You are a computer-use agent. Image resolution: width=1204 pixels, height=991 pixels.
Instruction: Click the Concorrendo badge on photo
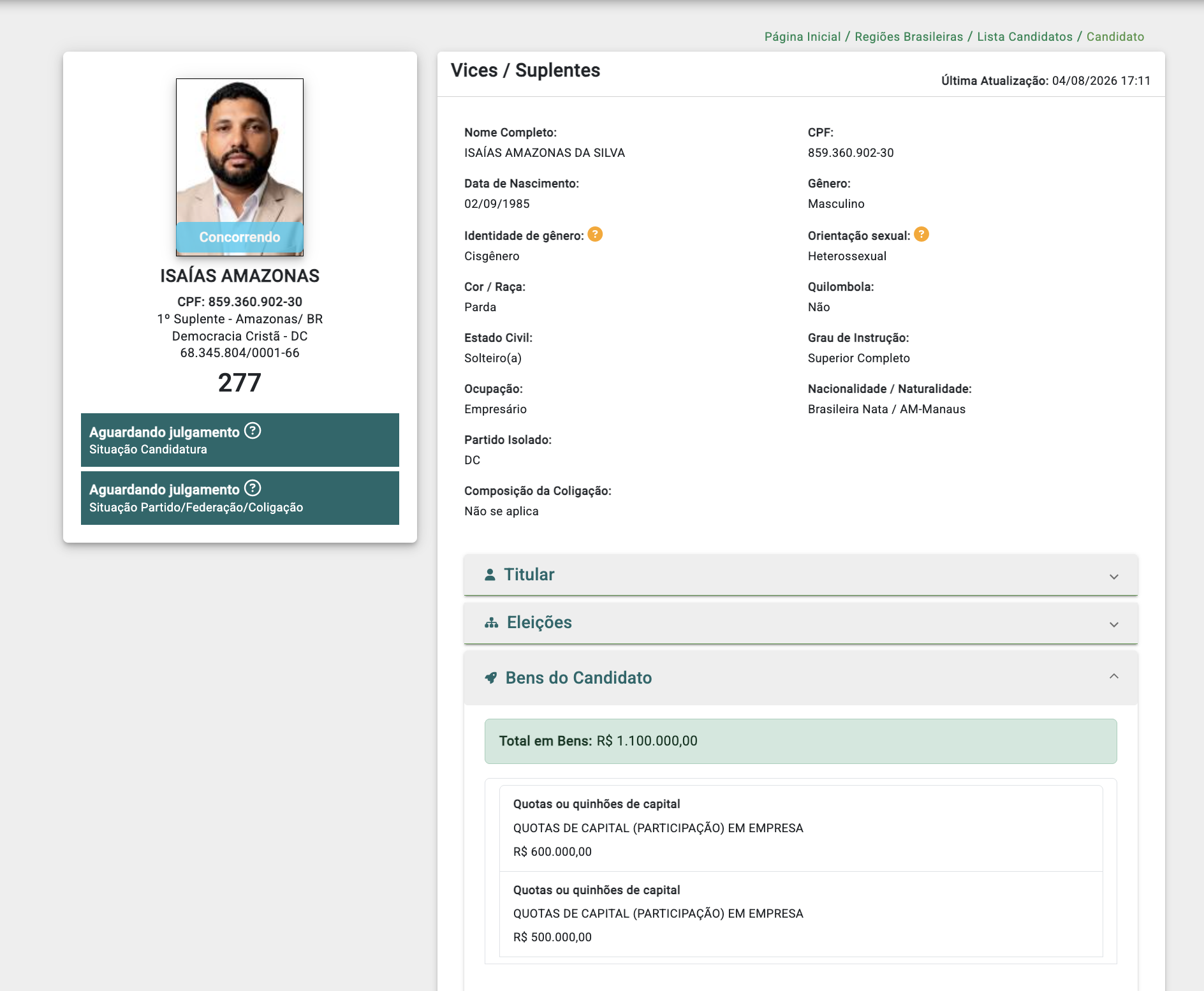[240, 237]
